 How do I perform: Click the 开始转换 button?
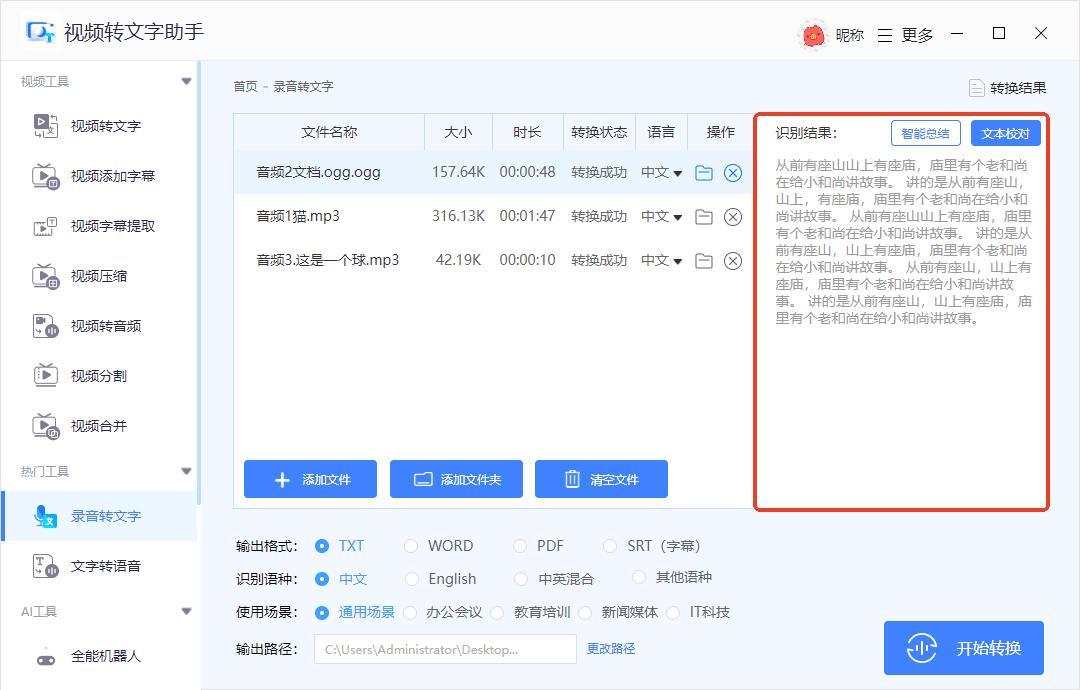tap(963, 648)
